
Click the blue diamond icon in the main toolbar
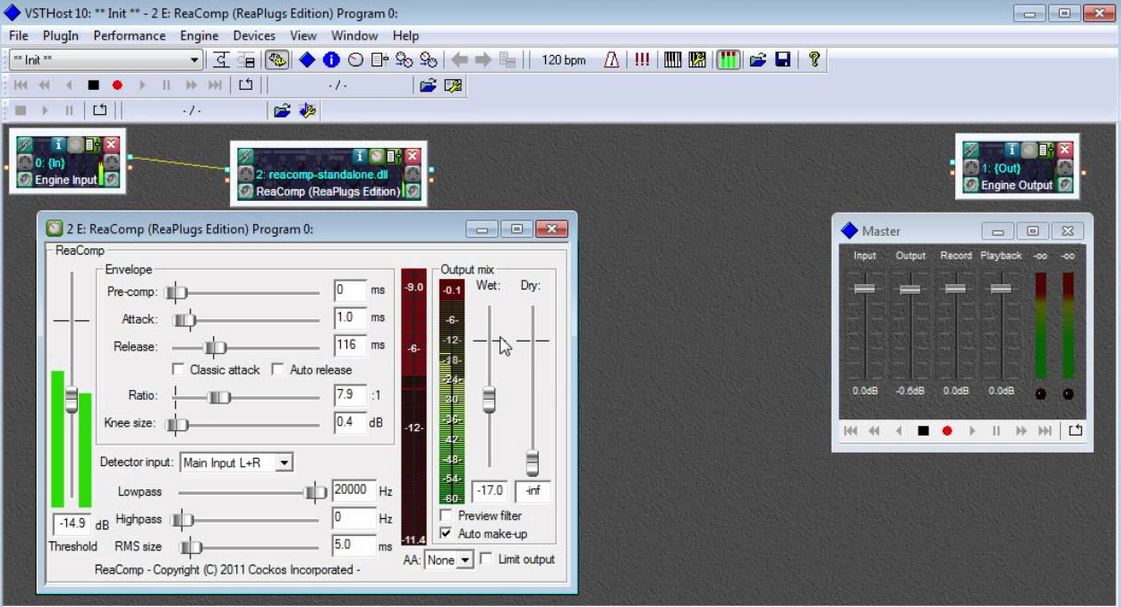pos(307,60)
